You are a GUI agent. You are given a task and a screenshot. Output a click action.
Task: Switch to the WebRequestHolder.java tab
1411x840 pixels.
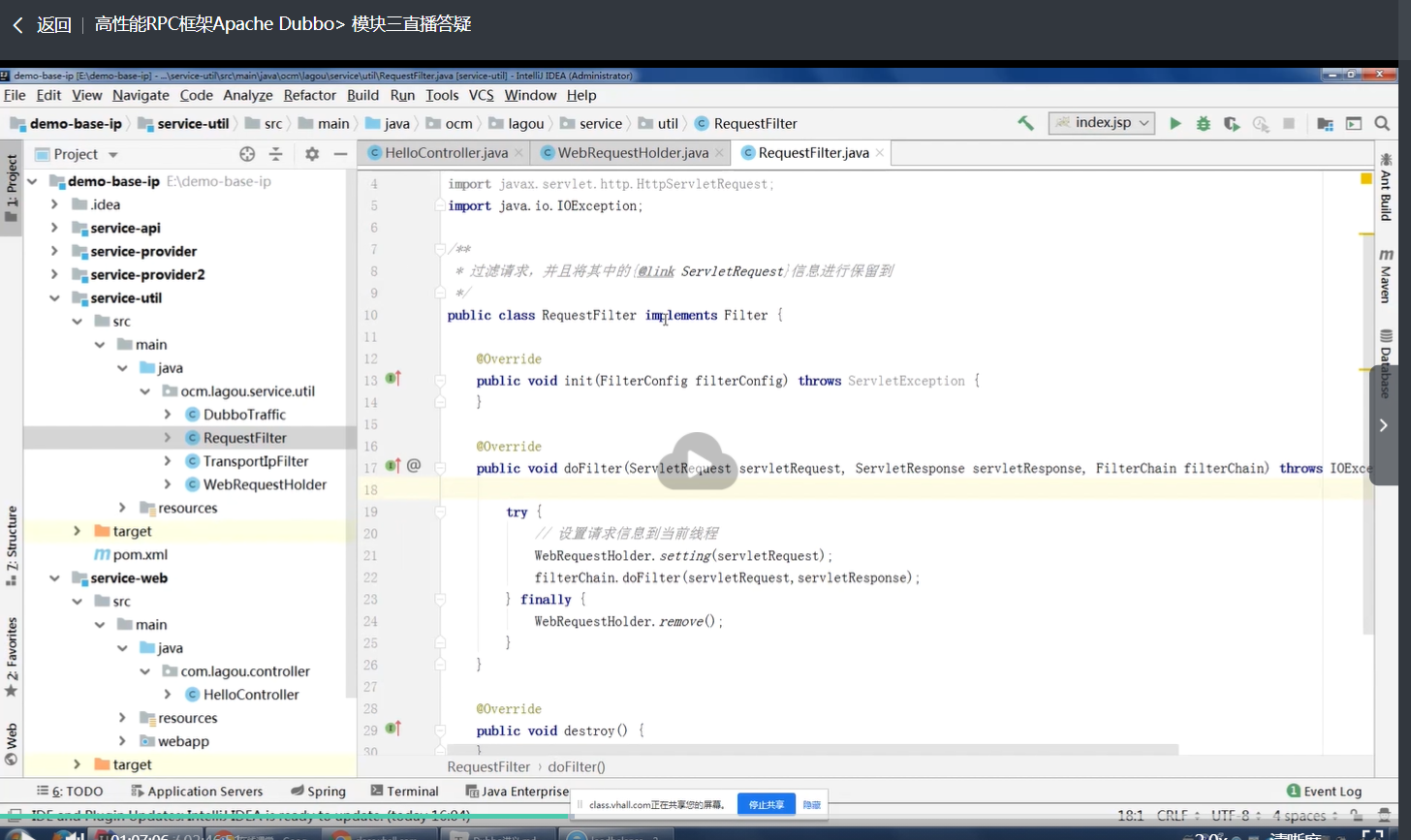pos(633,153)
